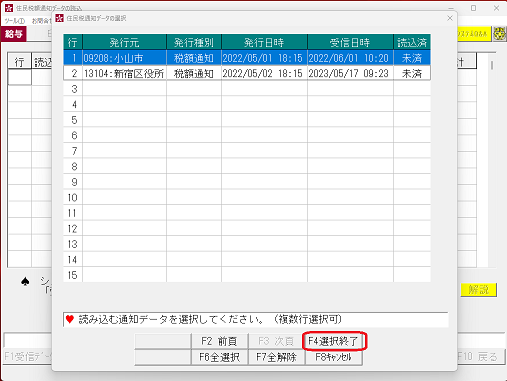Click the main window vertical scrollbar

pyautogui.click(x=492, y=160)
